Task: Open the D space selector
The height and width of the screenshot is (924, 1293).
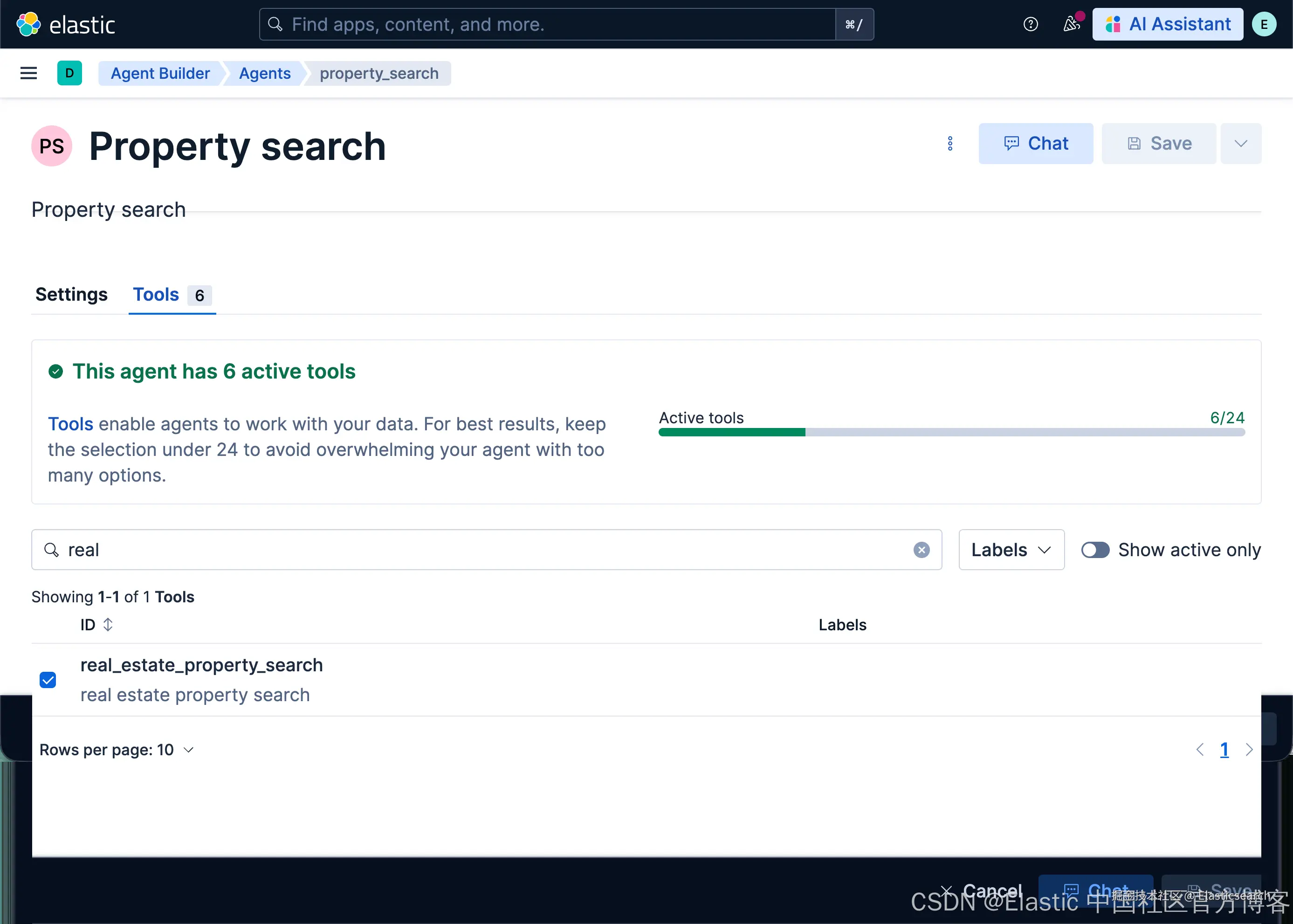Action: point(69,73)
